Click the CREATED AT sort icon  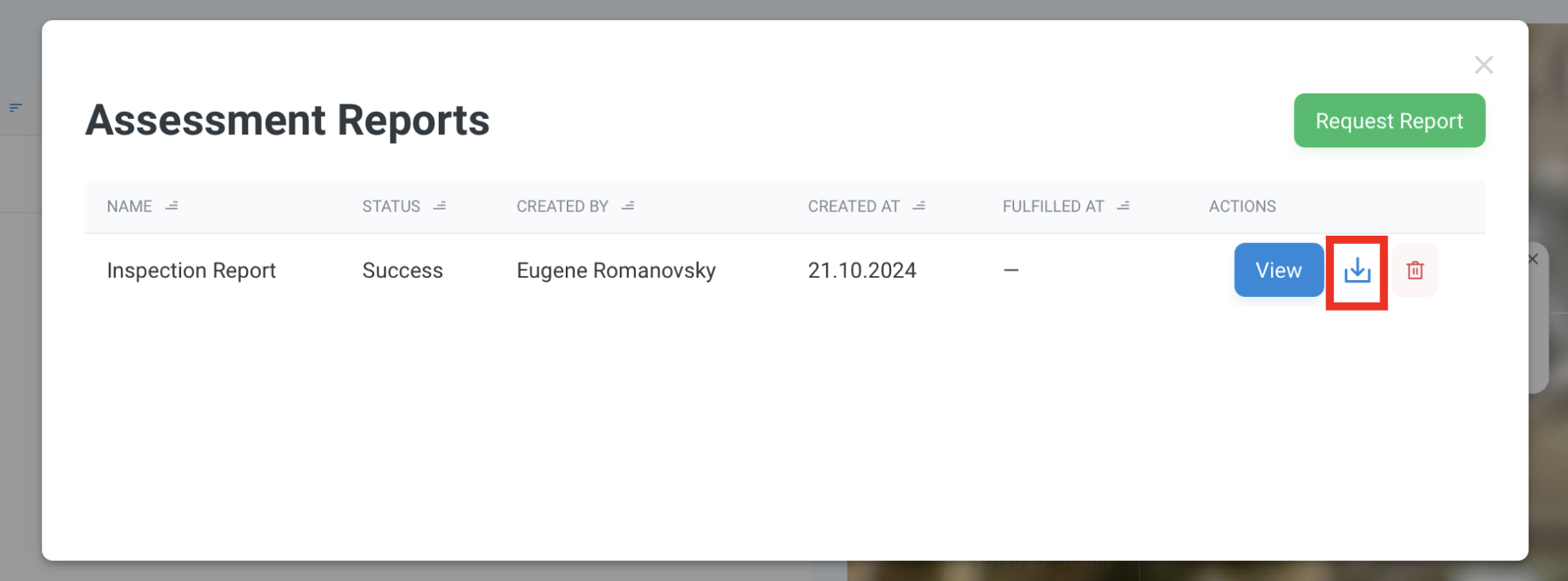point(919,207)
